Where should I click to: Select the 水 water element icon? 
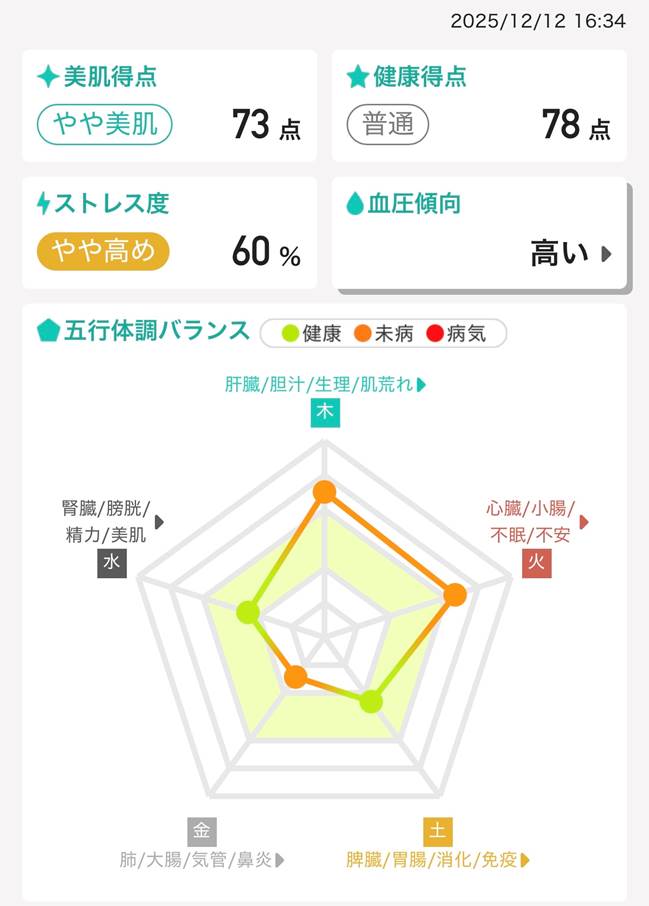pos(111,563)
